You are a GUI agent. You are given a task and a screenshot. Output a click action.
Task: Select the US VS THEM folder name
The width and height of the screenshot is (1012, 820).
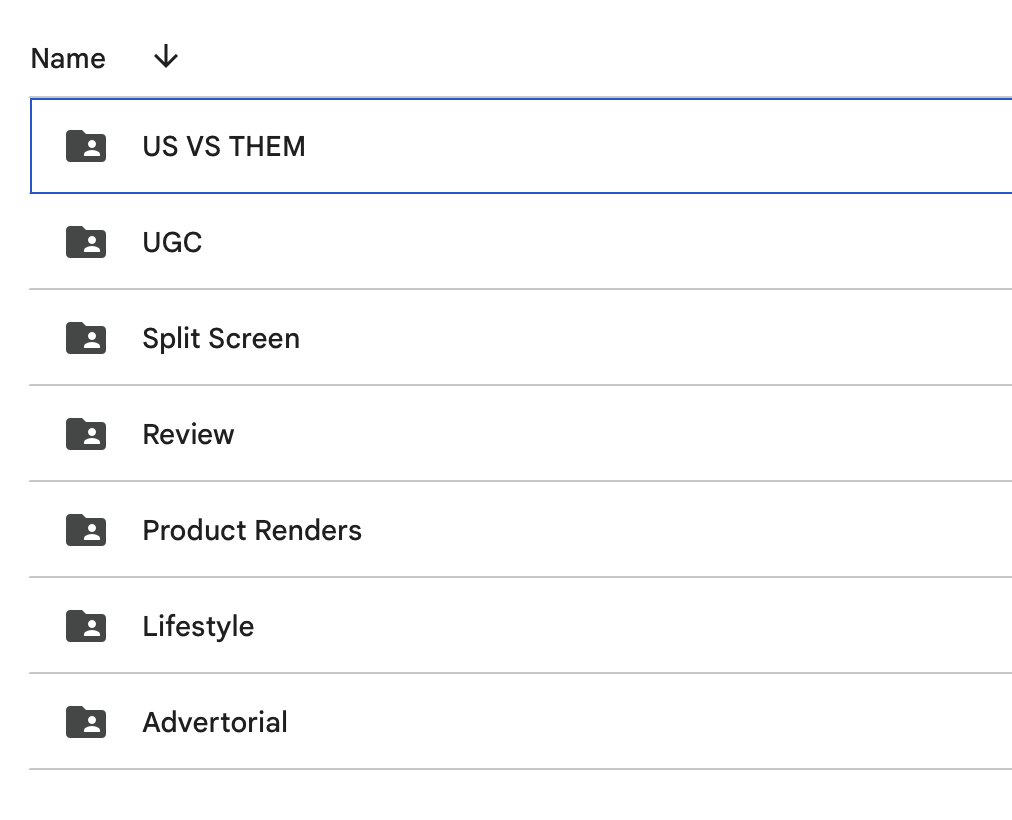224,146
